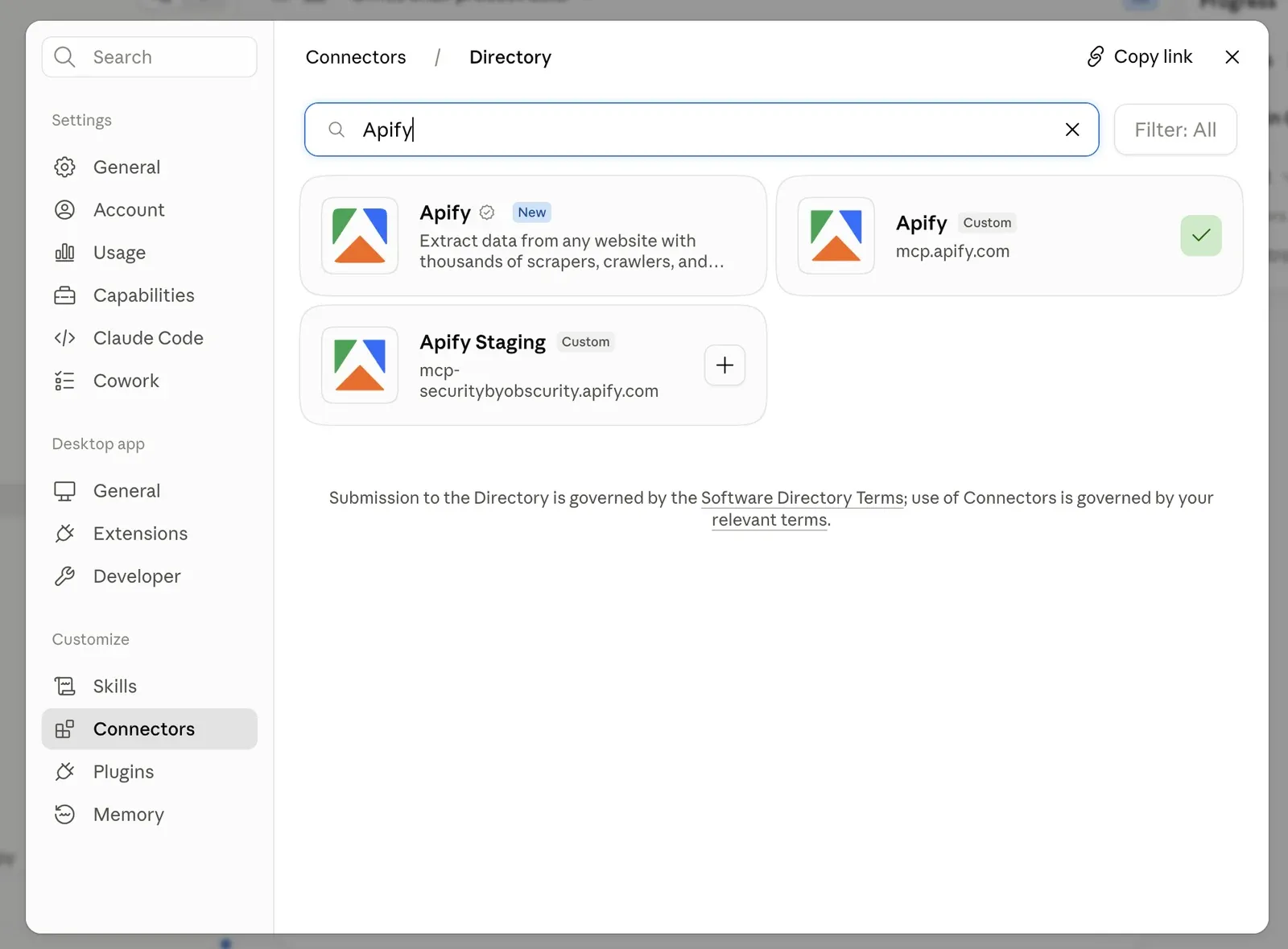Open the Extensions page
This screenshot has width=1288, height=949.
[x=150, y=534]
